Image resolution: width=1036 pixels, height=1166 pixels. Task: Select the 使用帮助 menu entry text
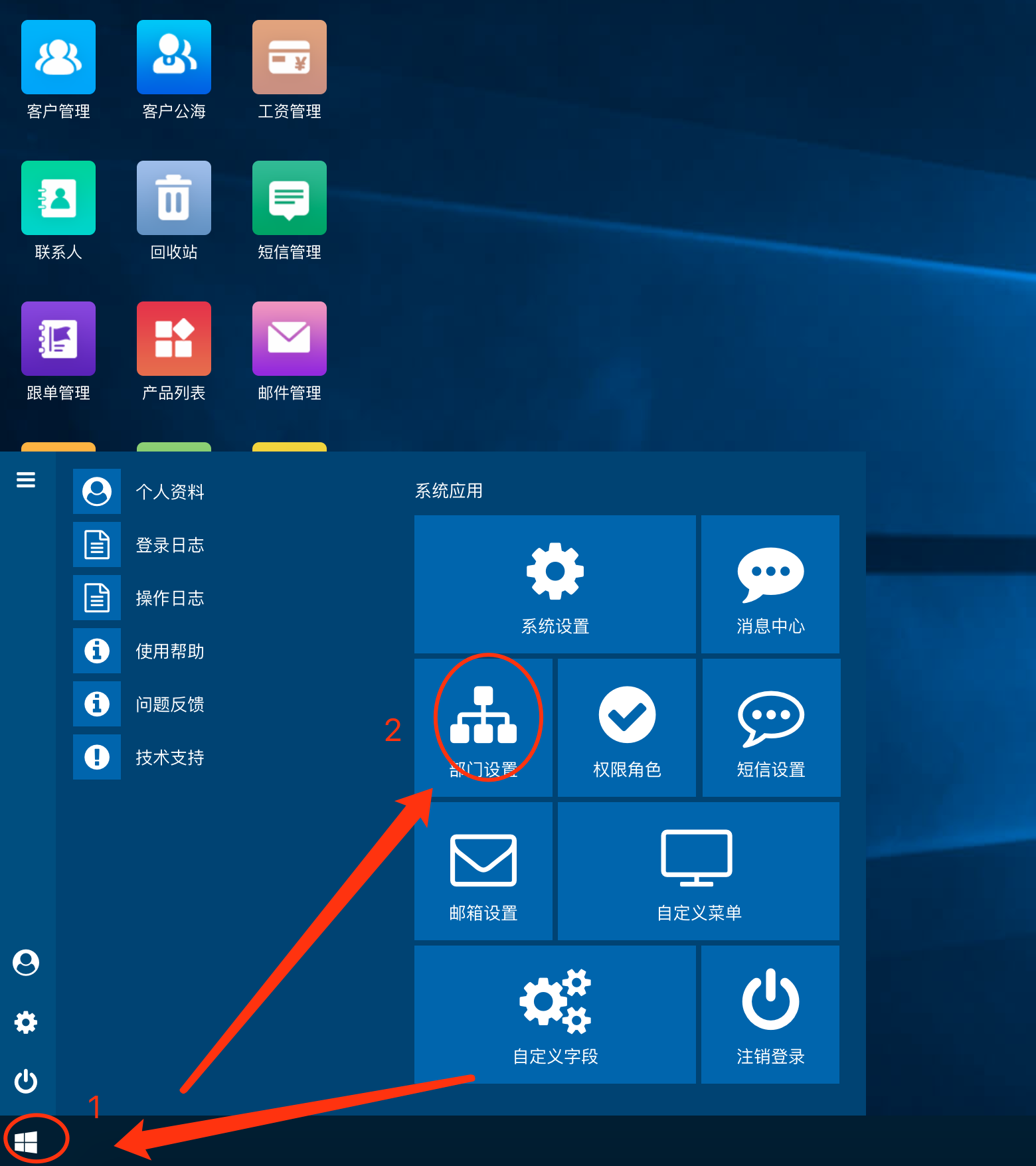tap(170, 651)
